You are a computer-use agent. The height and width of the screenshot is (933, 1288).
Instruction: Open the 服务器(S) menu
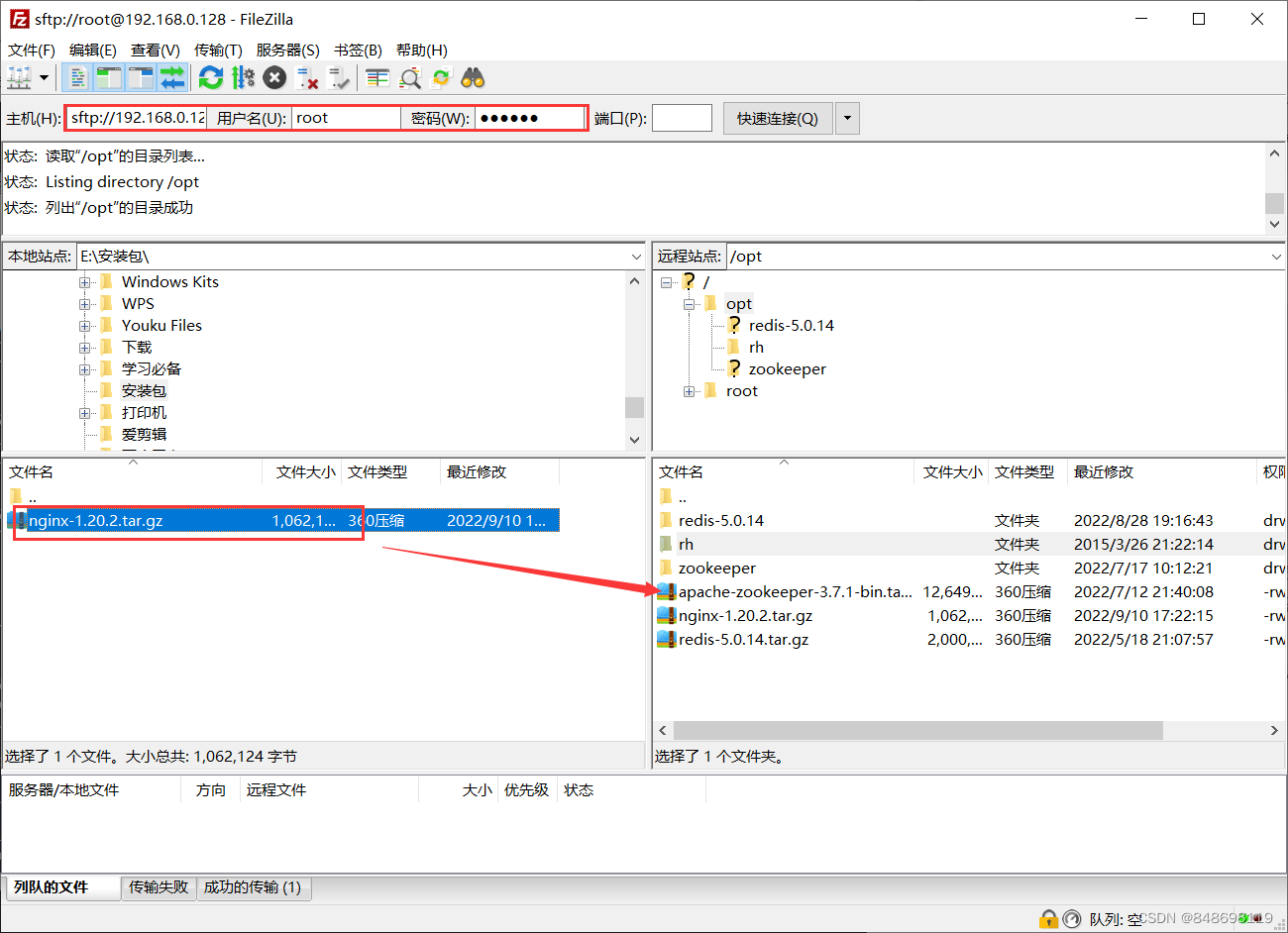click(287, 50)
